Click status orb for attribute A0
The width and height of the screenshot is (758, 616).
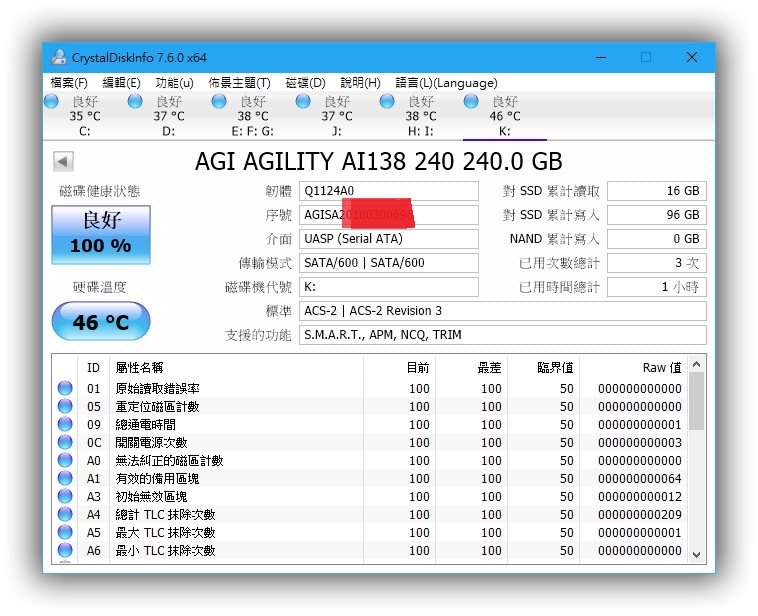click(x=65, y=460)
